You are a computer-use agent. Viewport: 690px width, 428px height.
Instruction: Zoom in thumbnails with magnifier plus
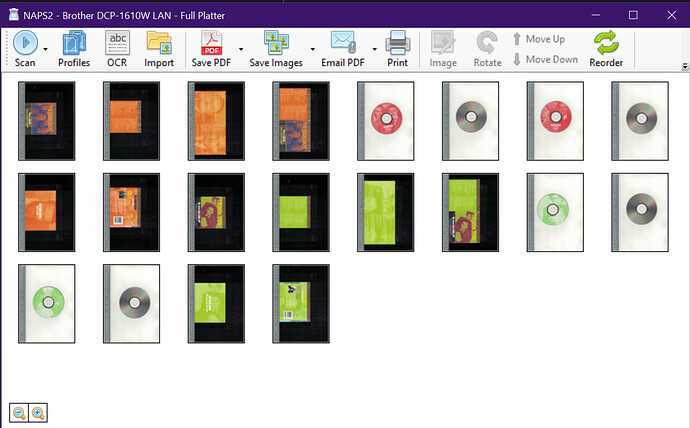(x=38, y=413)
